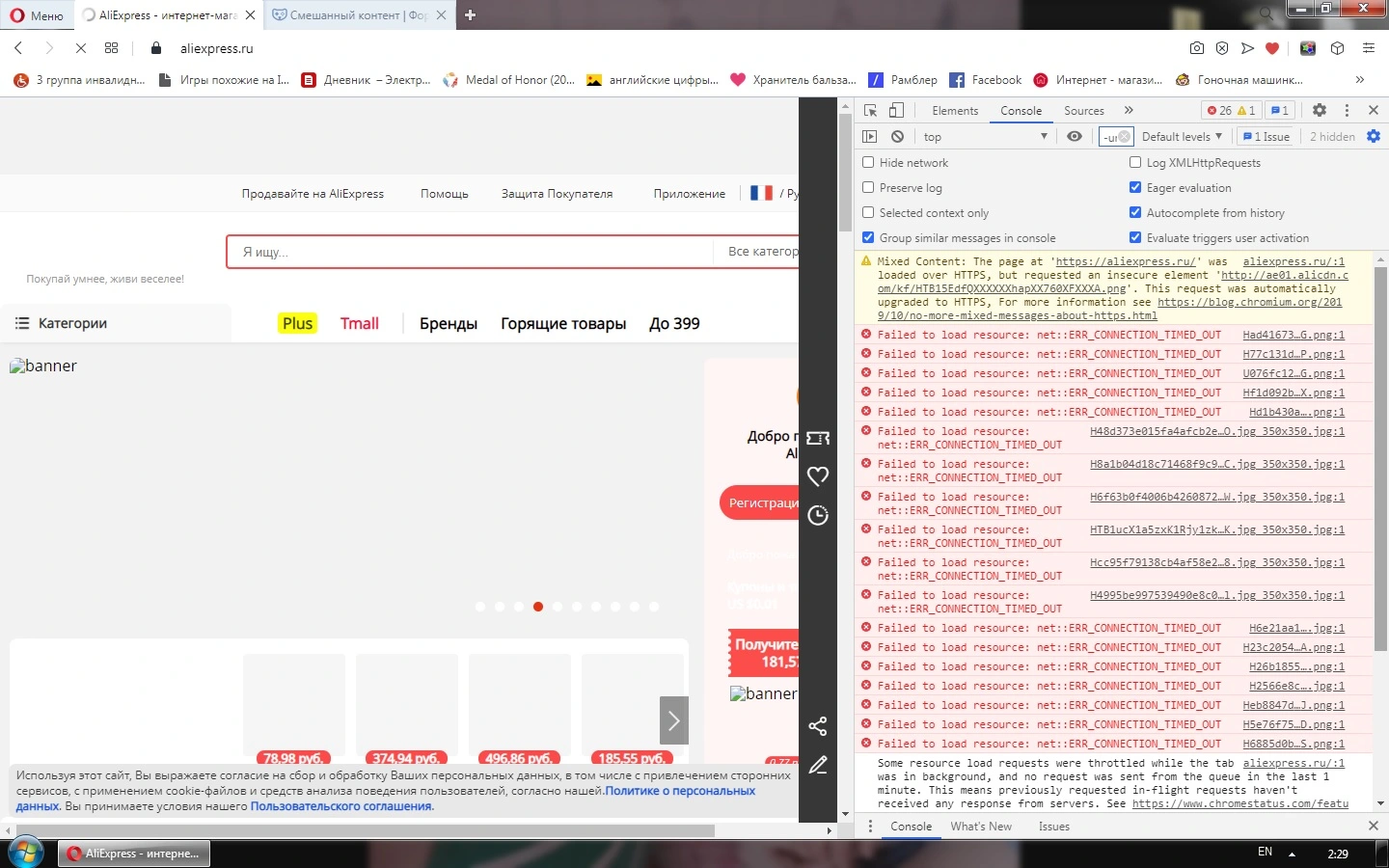
Task: Enable Log XMLHttpRequests checkbox
Action: (1135, 163)
